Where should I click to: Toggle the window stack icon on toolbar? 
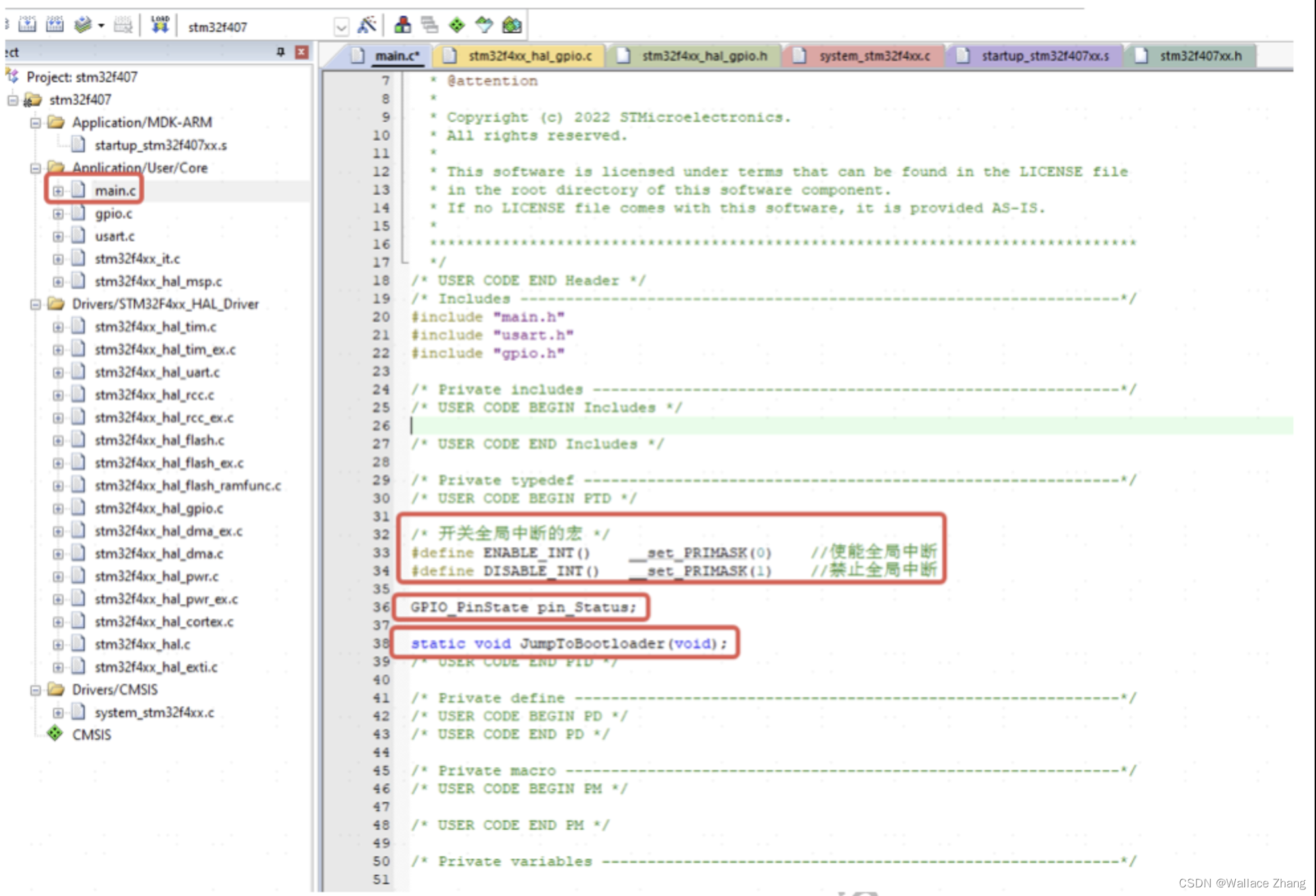[x=429, y=25]
